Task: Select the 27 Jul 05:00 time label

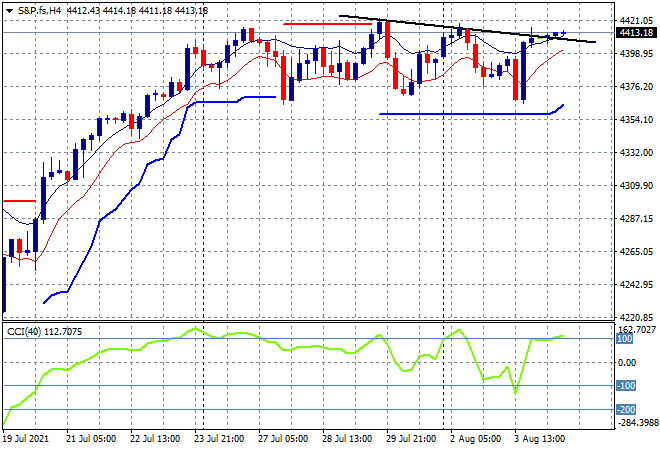Action: pos(283,439)
